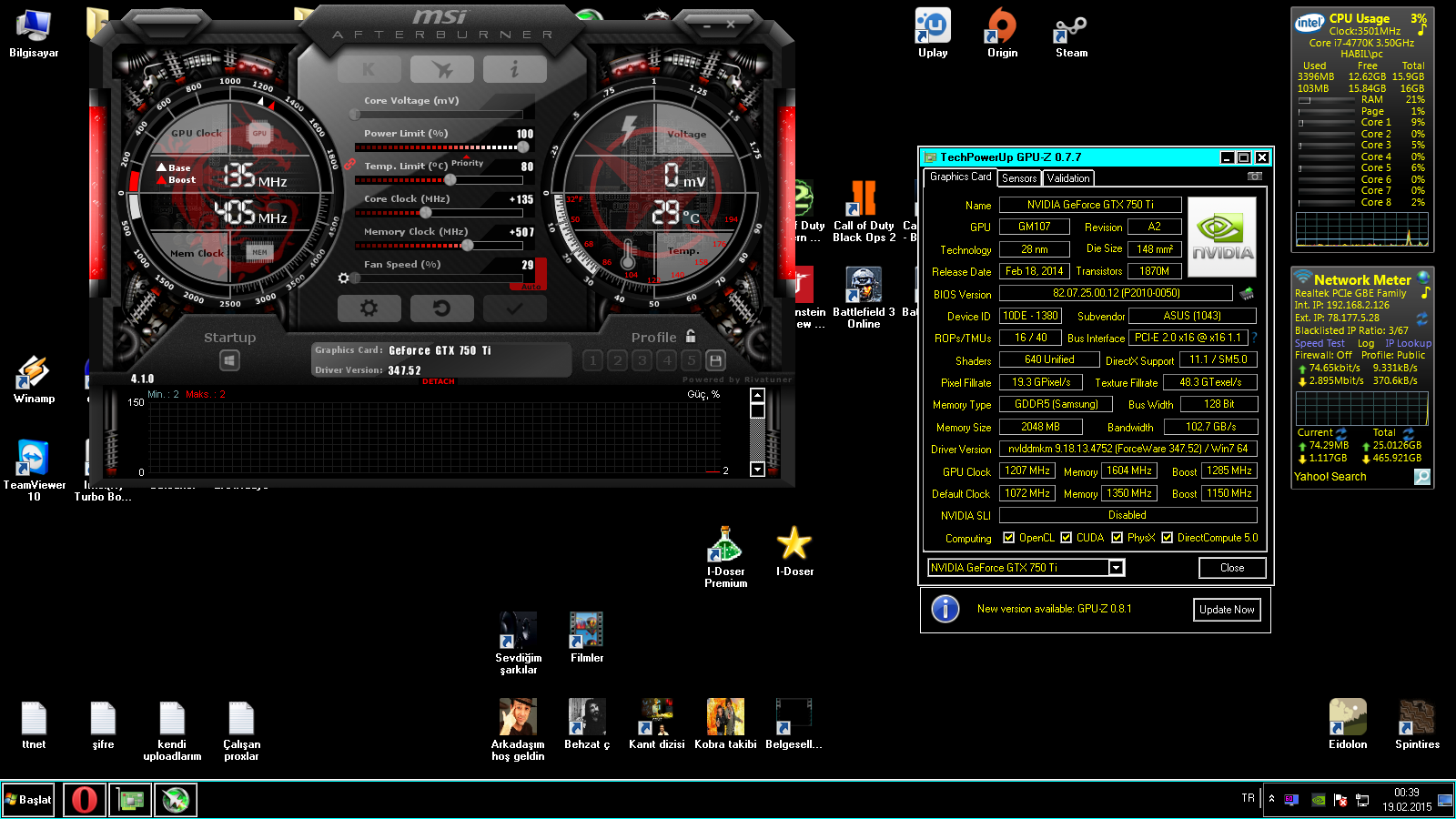
Task: Save current settings with the floppy icon
Action: (715, 360)
